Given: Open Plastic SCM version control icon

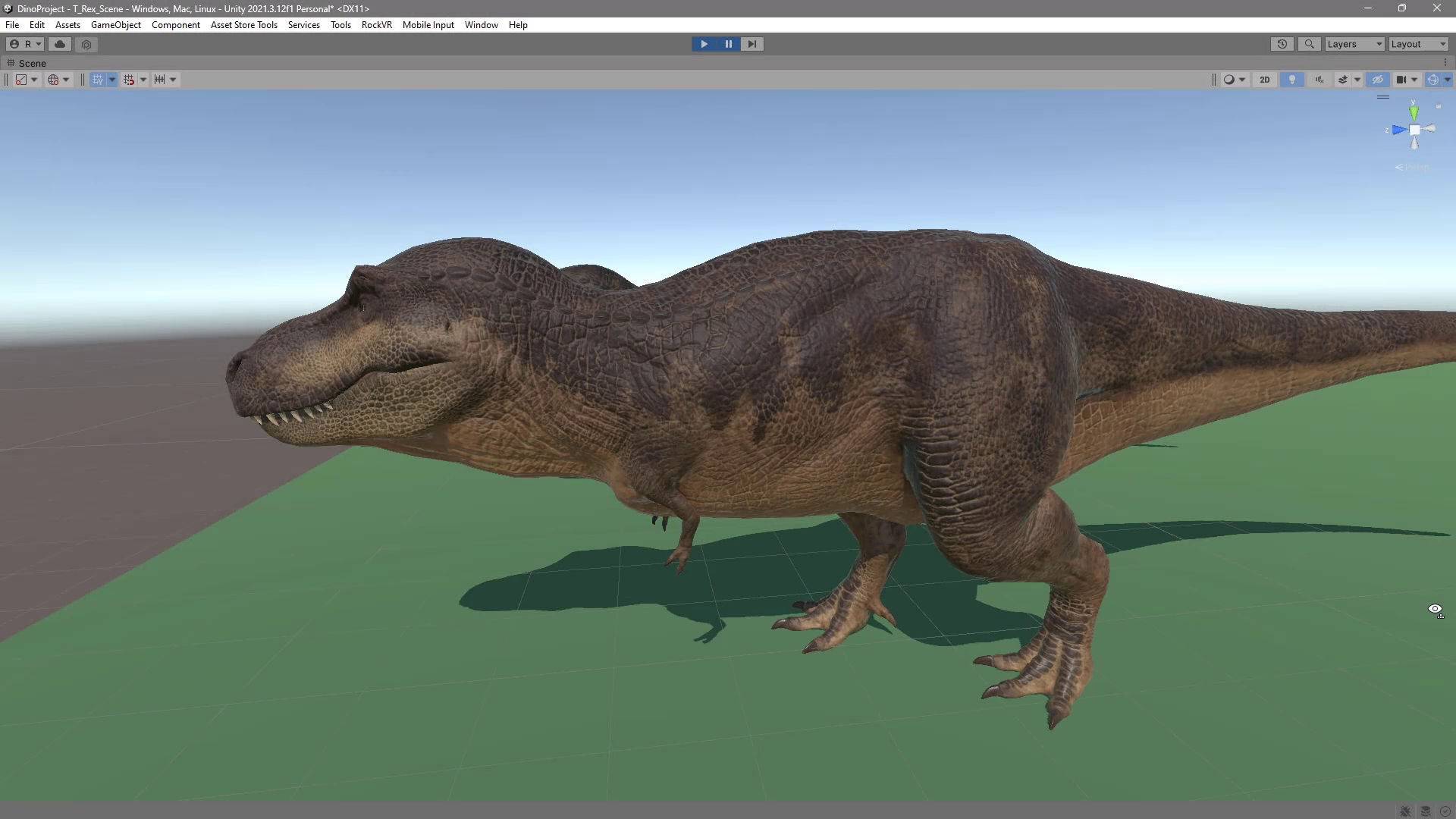Looking at the screenshot, I should 86,44.
